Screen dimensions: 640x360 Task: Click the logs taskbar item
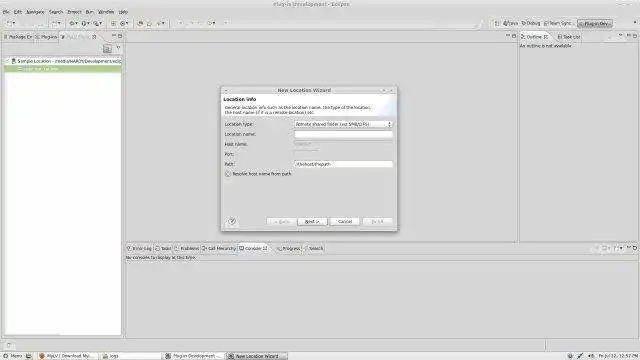pos(131,356)
